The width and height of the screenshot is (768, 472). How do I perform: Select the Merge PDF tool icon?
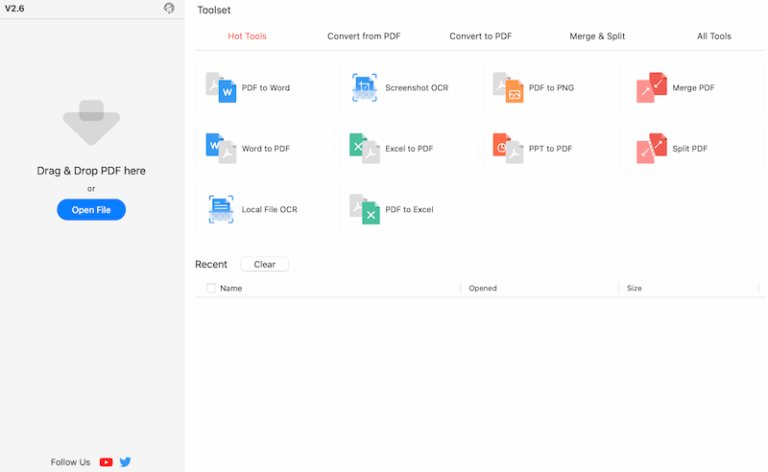651,88
